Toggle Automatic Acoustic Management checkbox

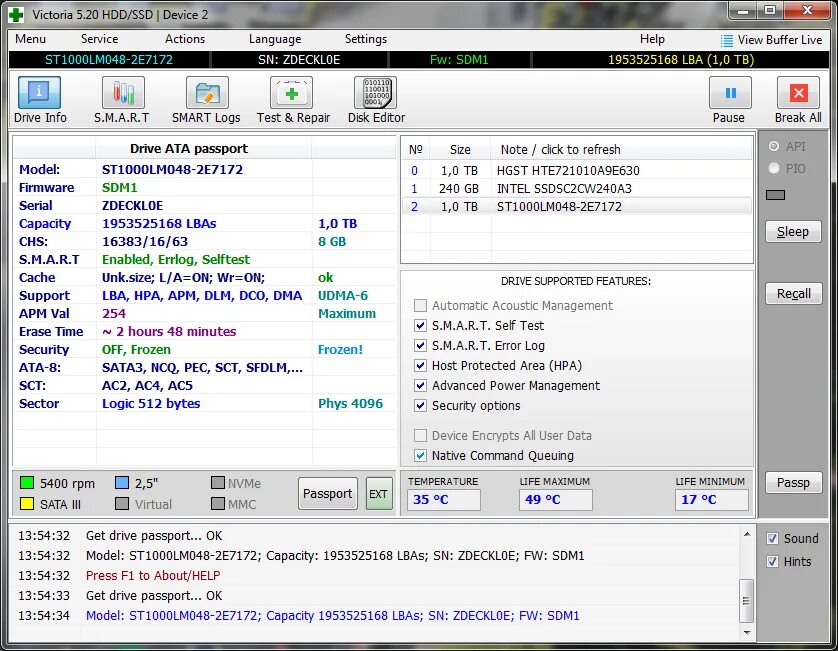click(x=421, y=305)
